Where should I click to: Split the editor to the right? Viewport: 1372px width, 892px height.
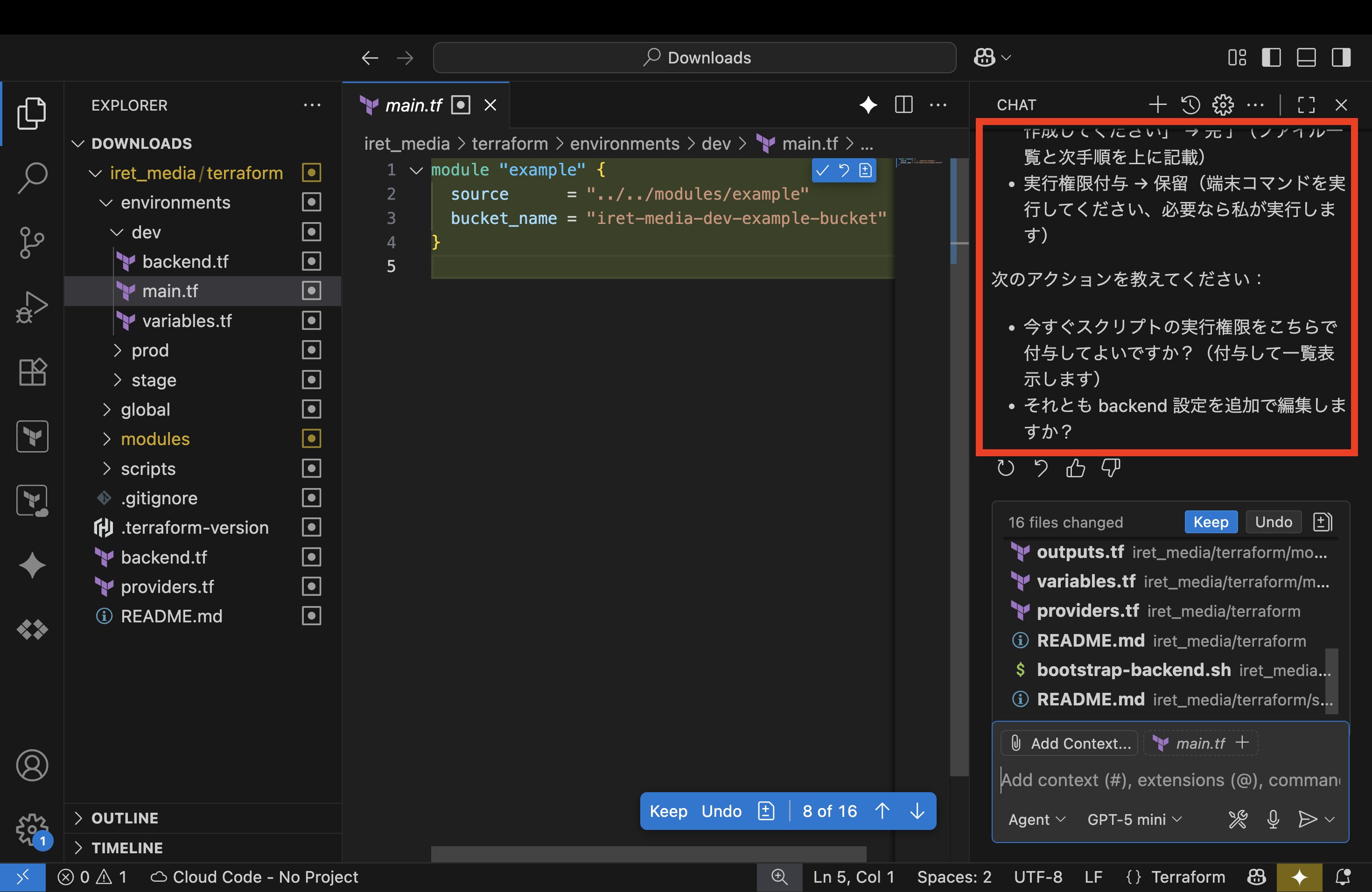[903, 105]
